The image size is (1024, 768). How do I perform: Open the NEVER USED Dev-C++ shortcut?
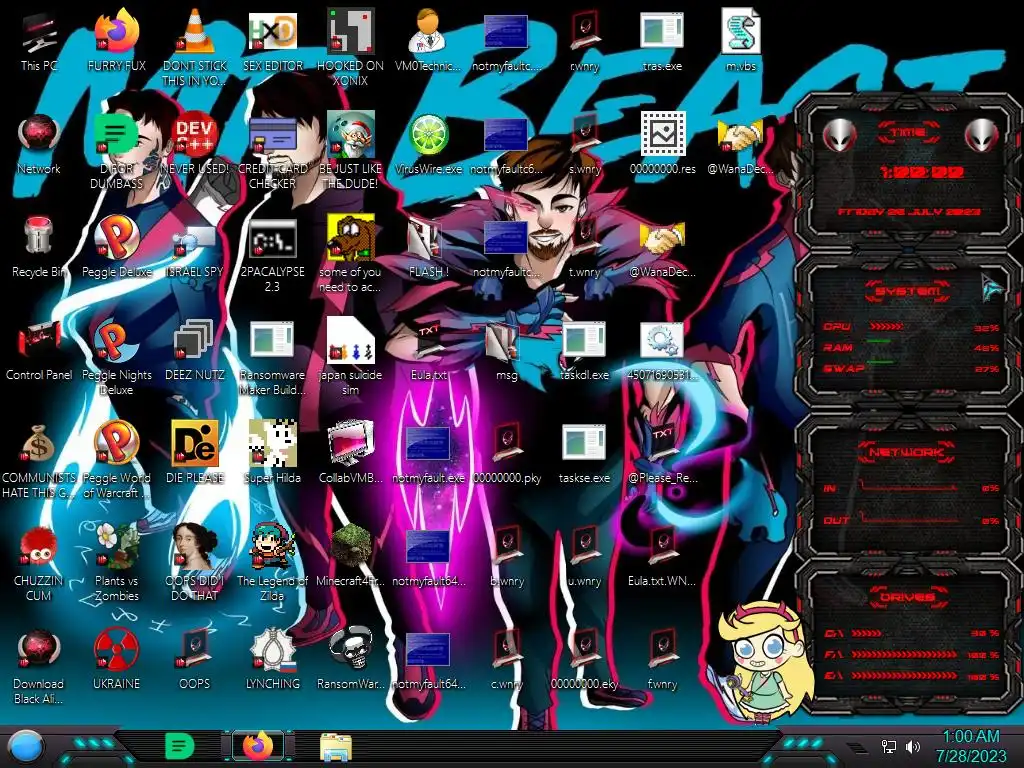click(195, 144)
